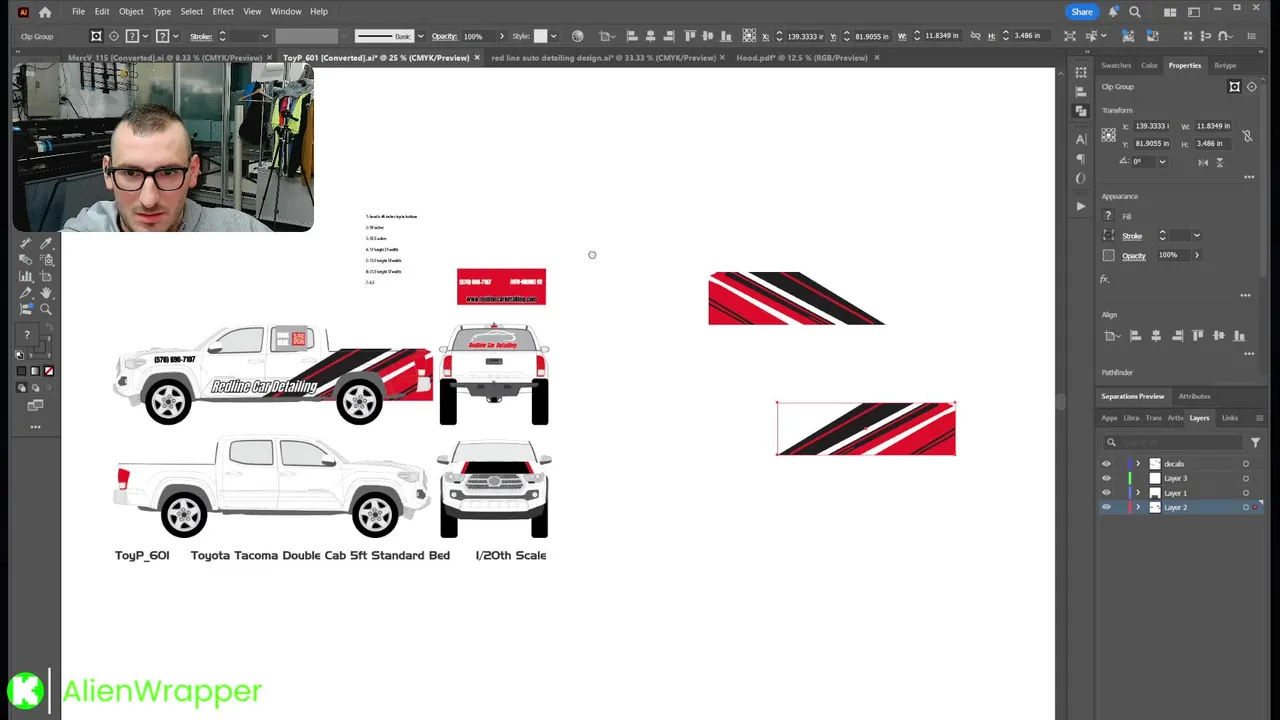Switch to the Hood.pdf document tab
1280x720 pixels.
801,58
